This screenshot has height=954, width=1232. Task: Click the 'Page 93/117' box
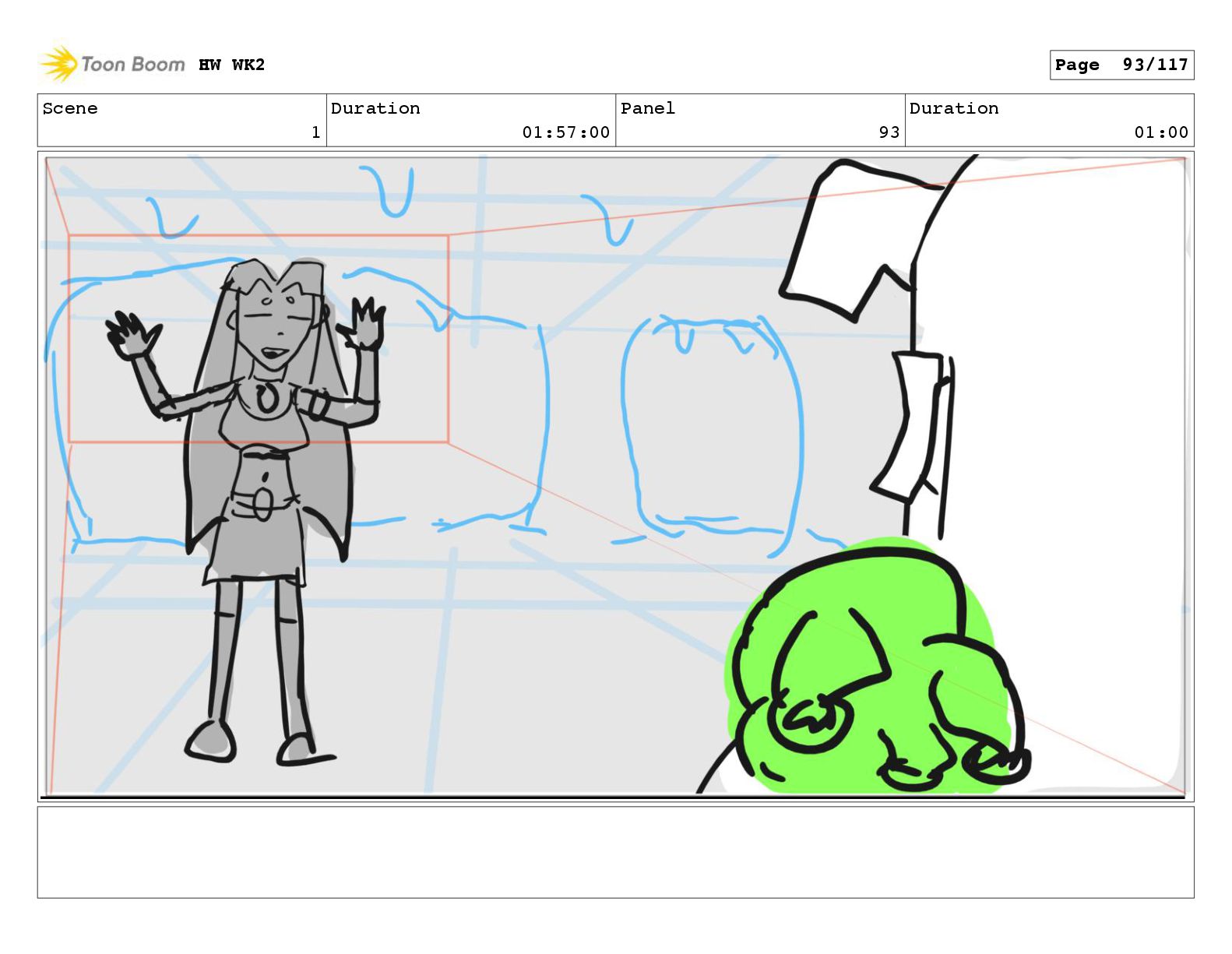[1121, 65]
